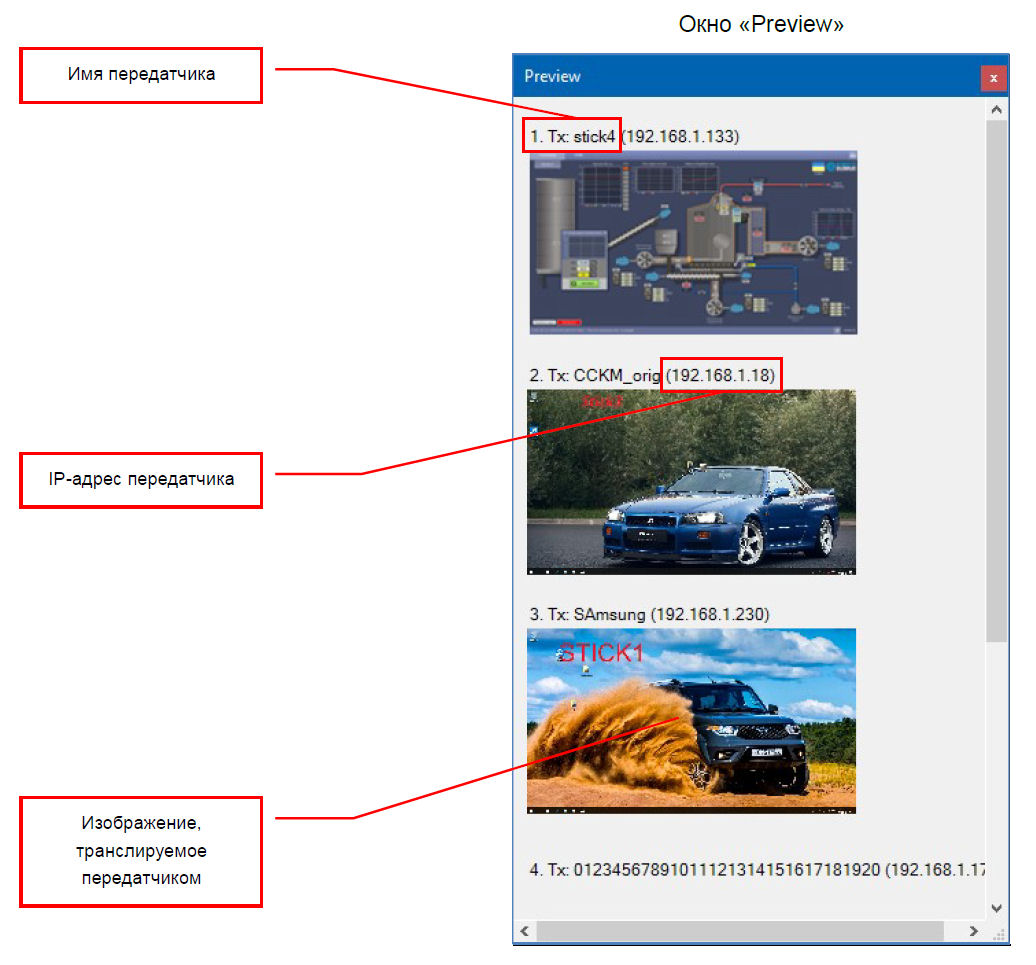The height and width of the screenshot is (965, 1036).
Task: Click the "IP-адрес передатчика" callout box
Action: click(x=141, y=479)
